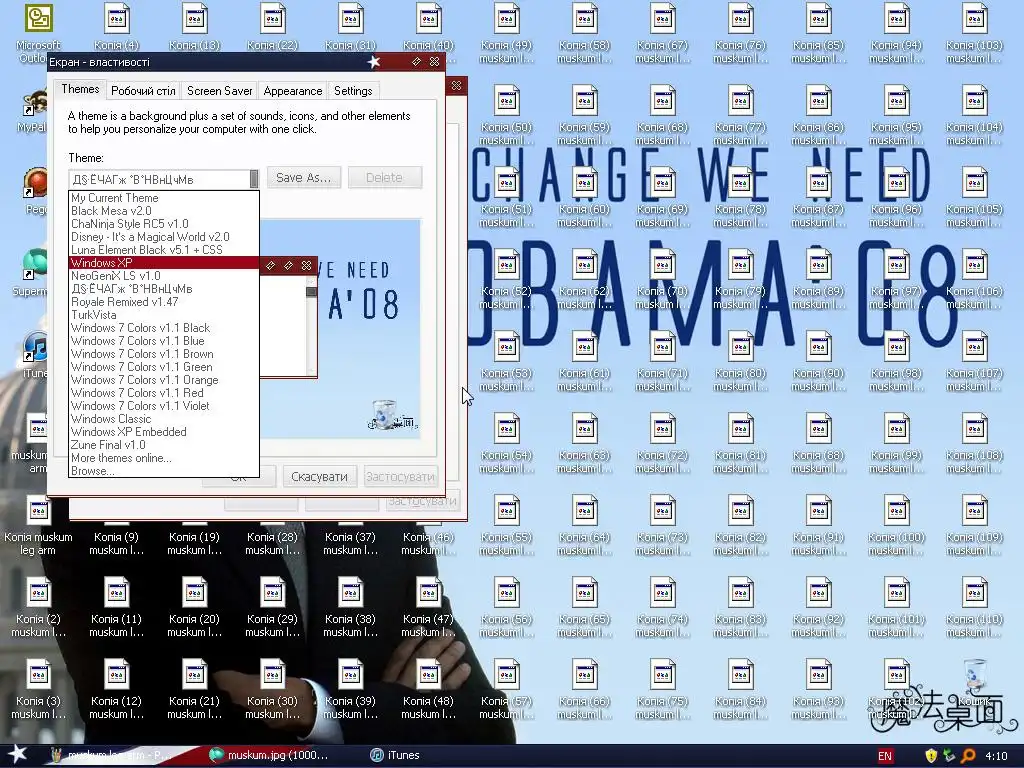
Task: Pick Windows 7 Colors v1.1 Orange
Action: tap(164, 380)
